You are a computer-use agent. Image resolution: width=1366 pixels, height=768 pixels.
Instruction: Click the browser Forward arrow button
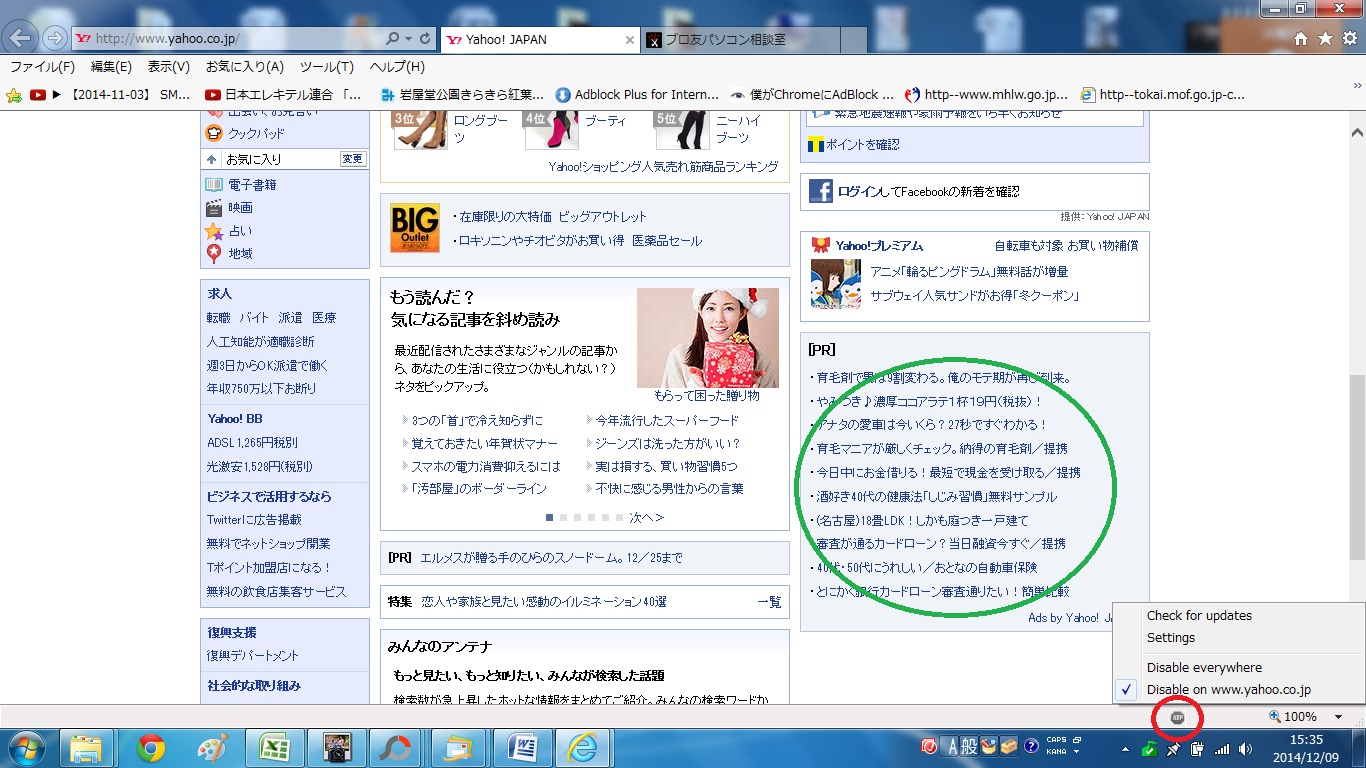coord(55,38)
